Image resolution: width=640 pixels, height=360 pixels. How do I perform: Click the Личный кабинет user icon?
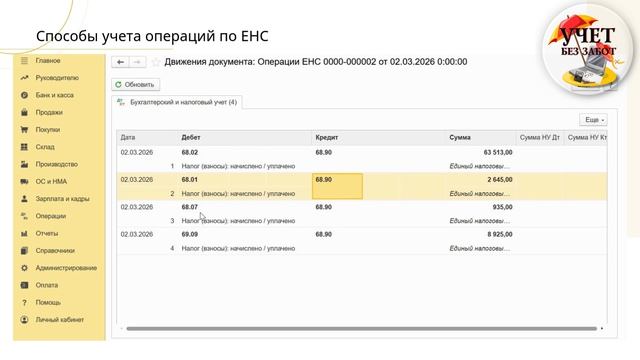(x=24, y=320)
